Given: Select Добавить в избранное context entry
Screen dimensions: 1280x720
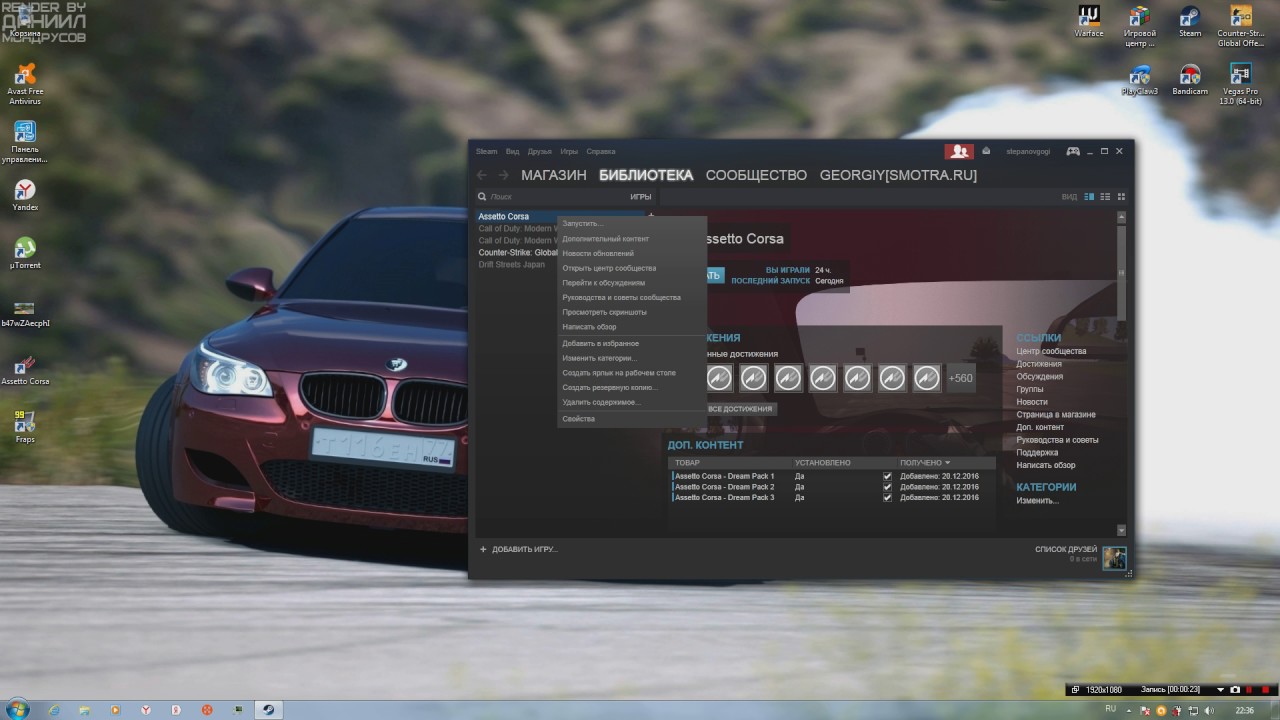Looking at the screenshot, I should [632, 344].
